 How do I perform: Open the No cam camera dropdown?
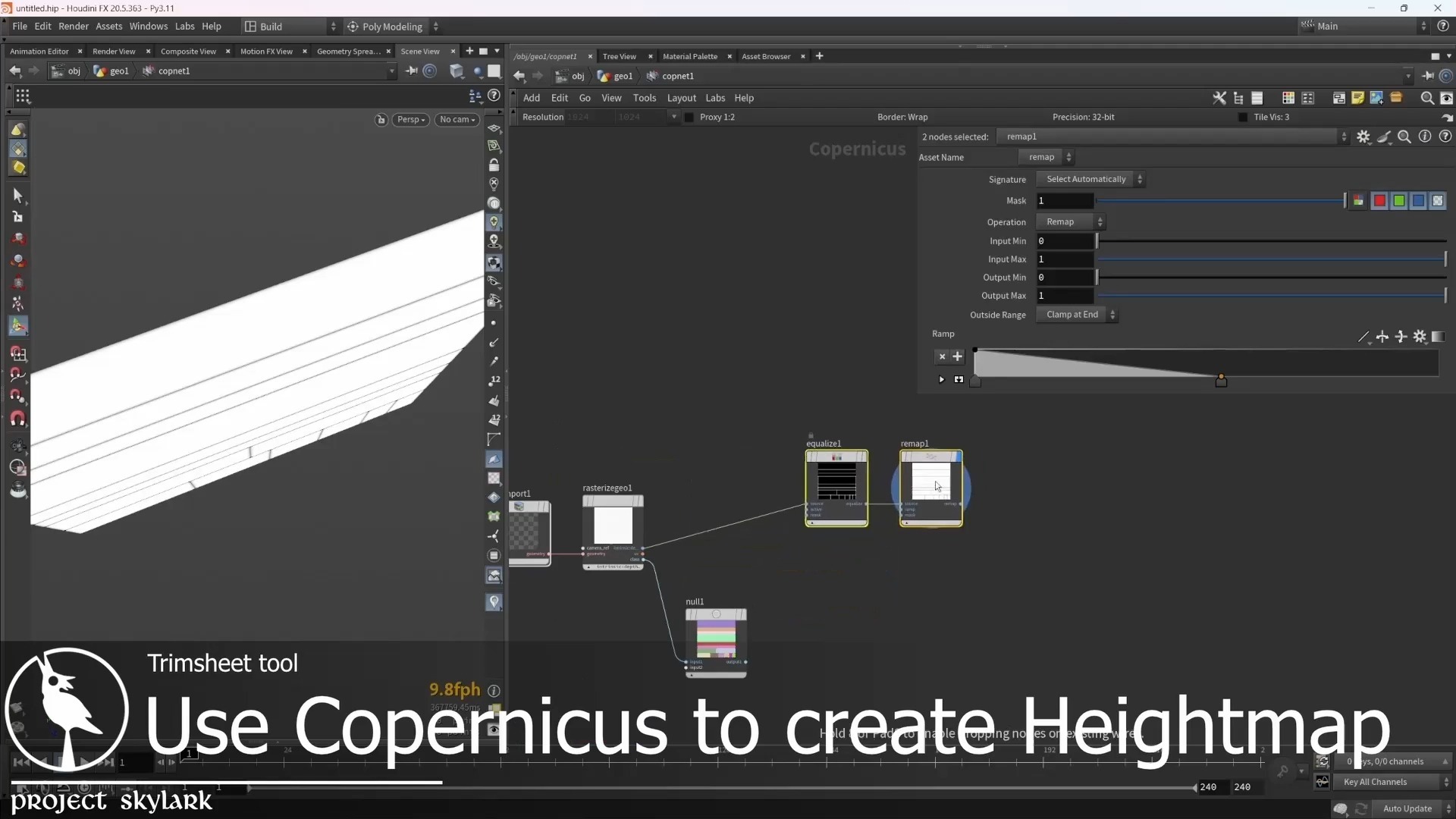[457, 120]
